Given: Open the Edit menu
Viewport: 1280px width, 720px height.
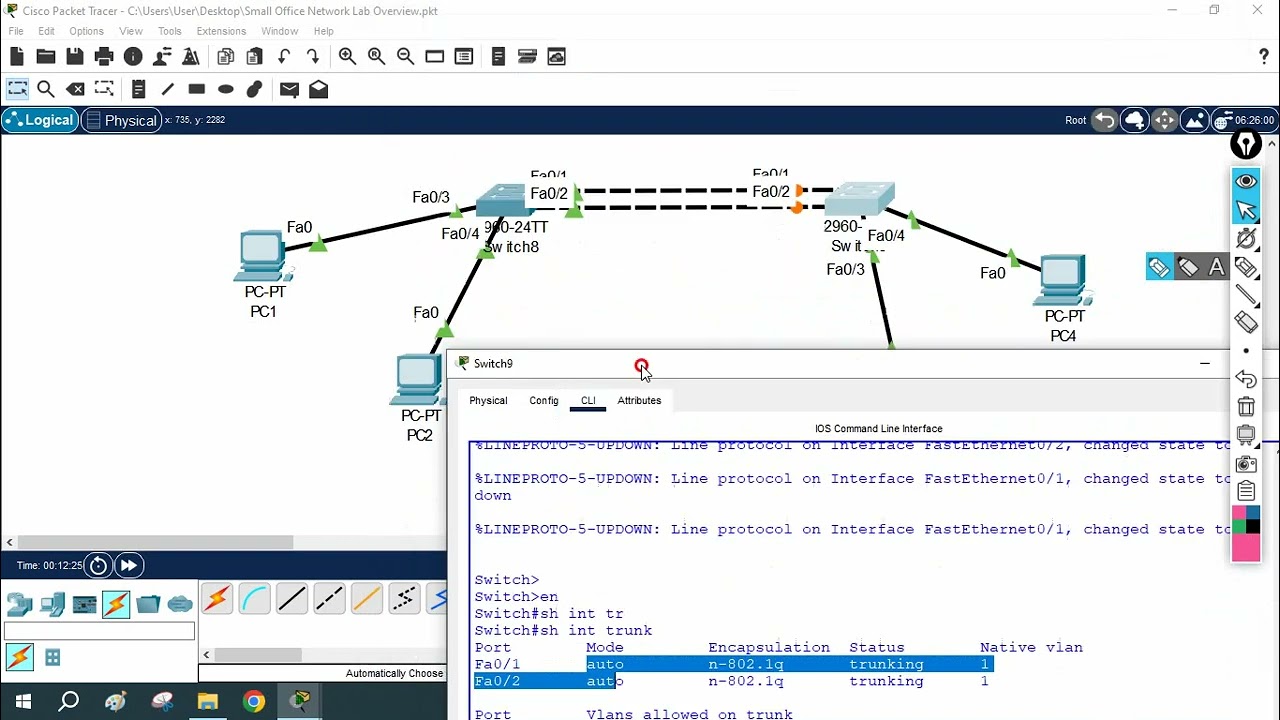Looking at the screenshot, I should click(x=47, y=31).
